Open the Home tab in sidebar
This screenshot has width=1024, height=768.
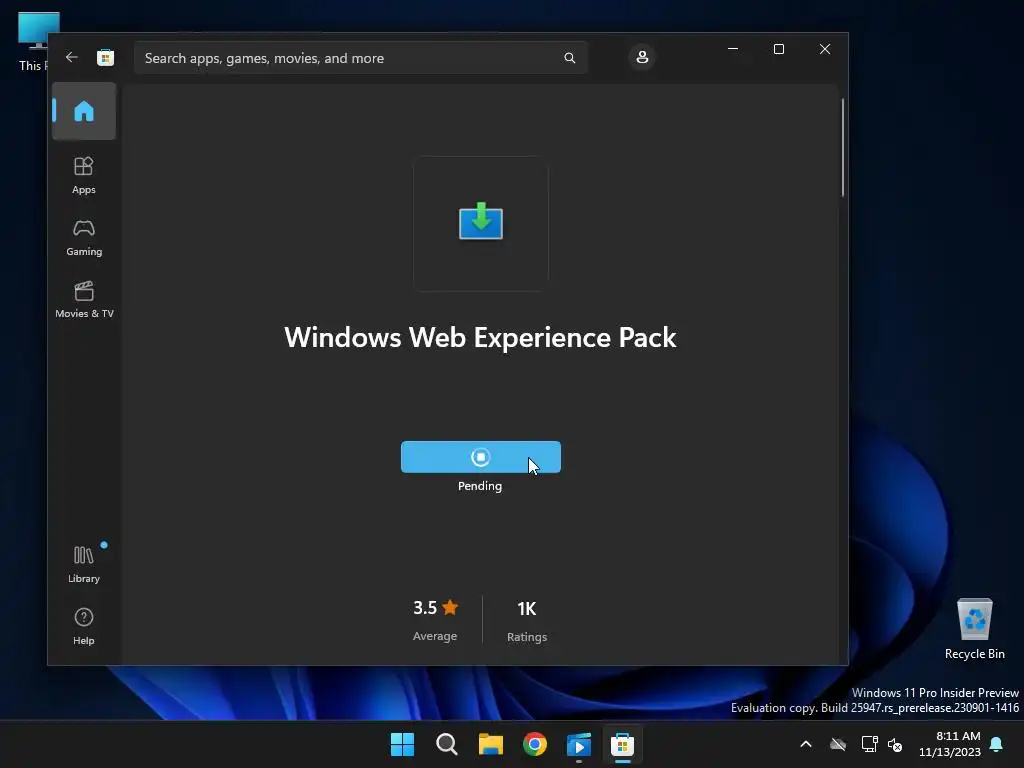click(84, 111)
